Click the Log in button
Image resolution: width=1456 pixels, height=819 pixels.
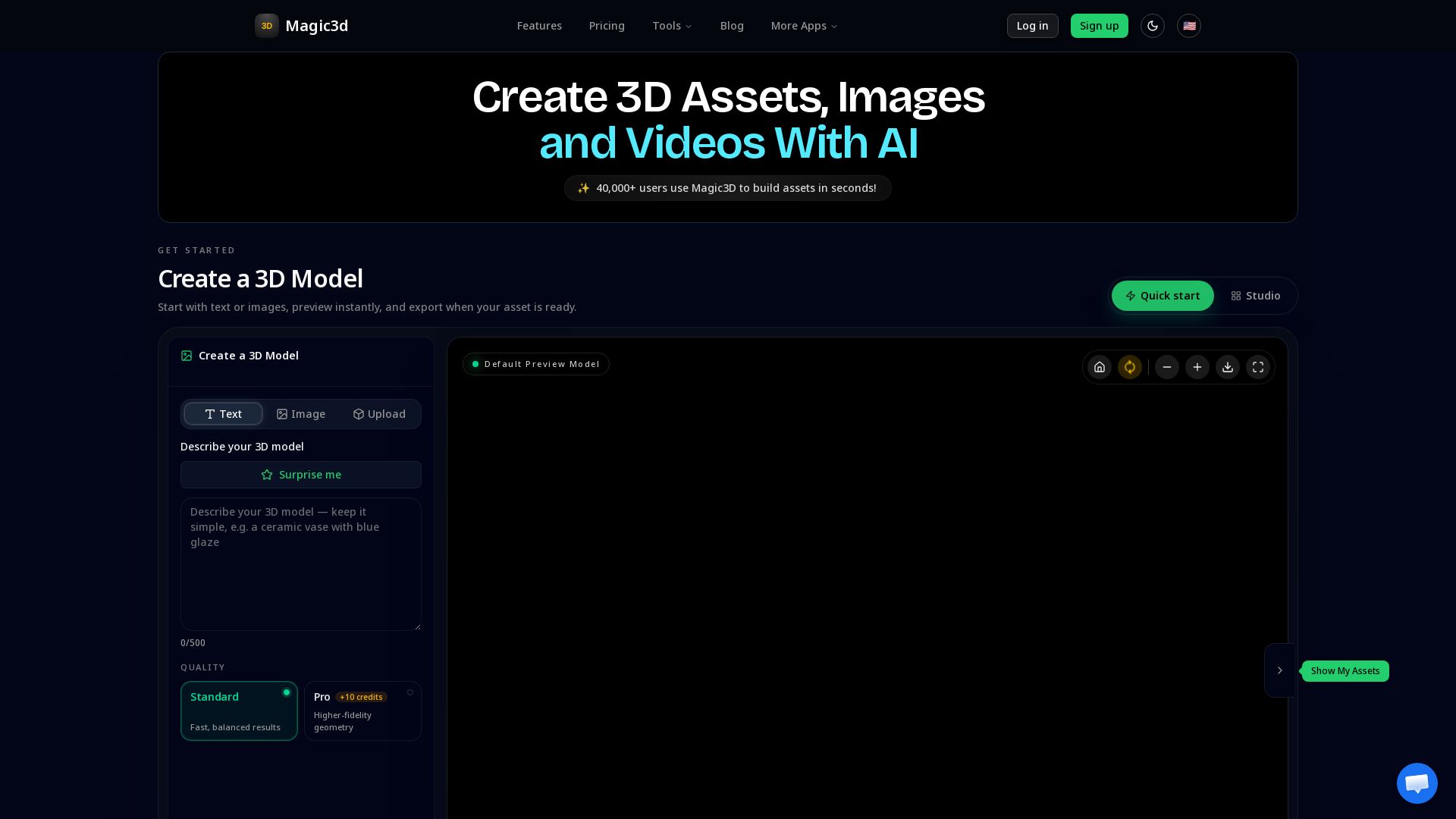pyautogui.click(x=1033, y=26)
